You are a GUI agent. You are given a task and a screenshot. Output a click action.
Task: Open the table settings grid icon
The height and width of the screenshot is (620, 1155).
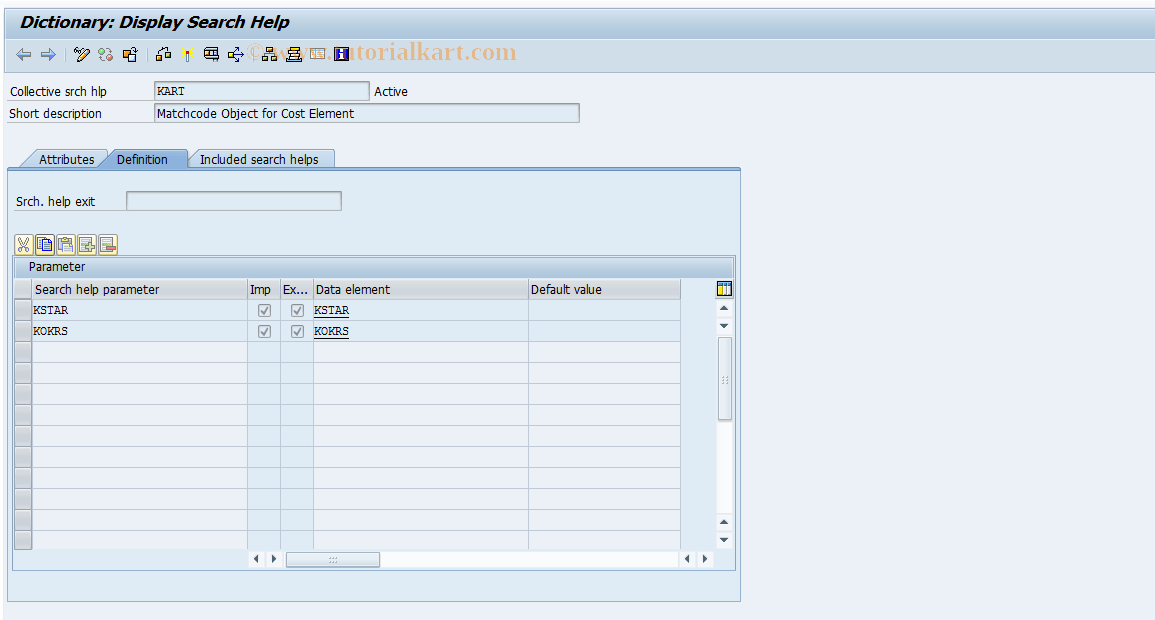point(723,288)
